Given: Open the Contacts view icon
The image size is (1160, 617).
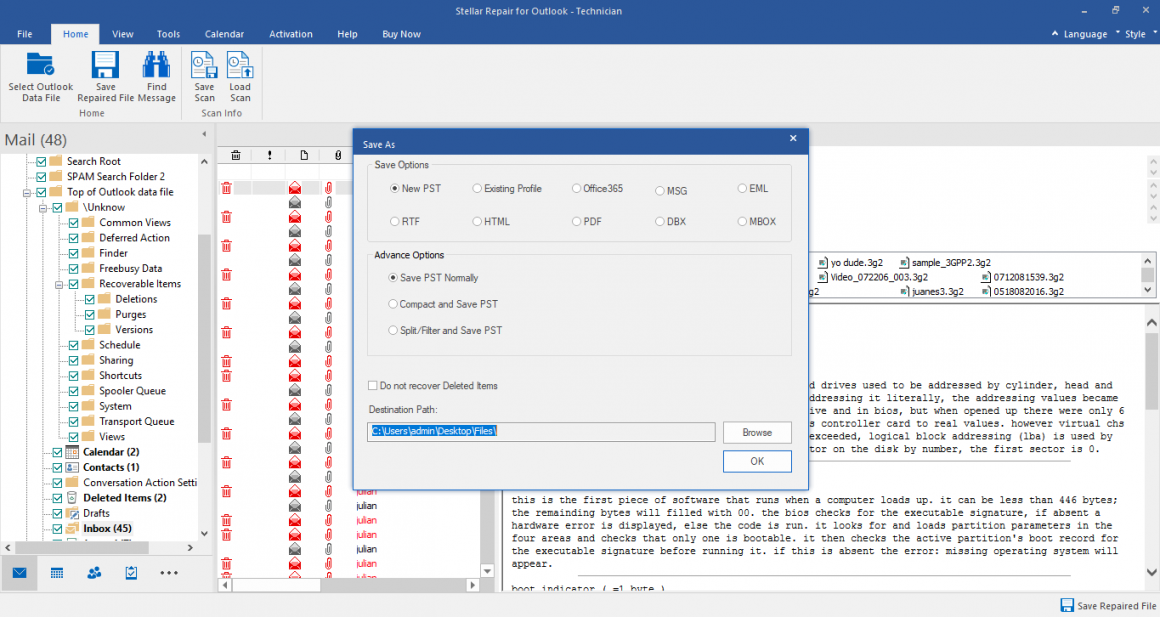Looking at the screenshot, I should (94, 573).
